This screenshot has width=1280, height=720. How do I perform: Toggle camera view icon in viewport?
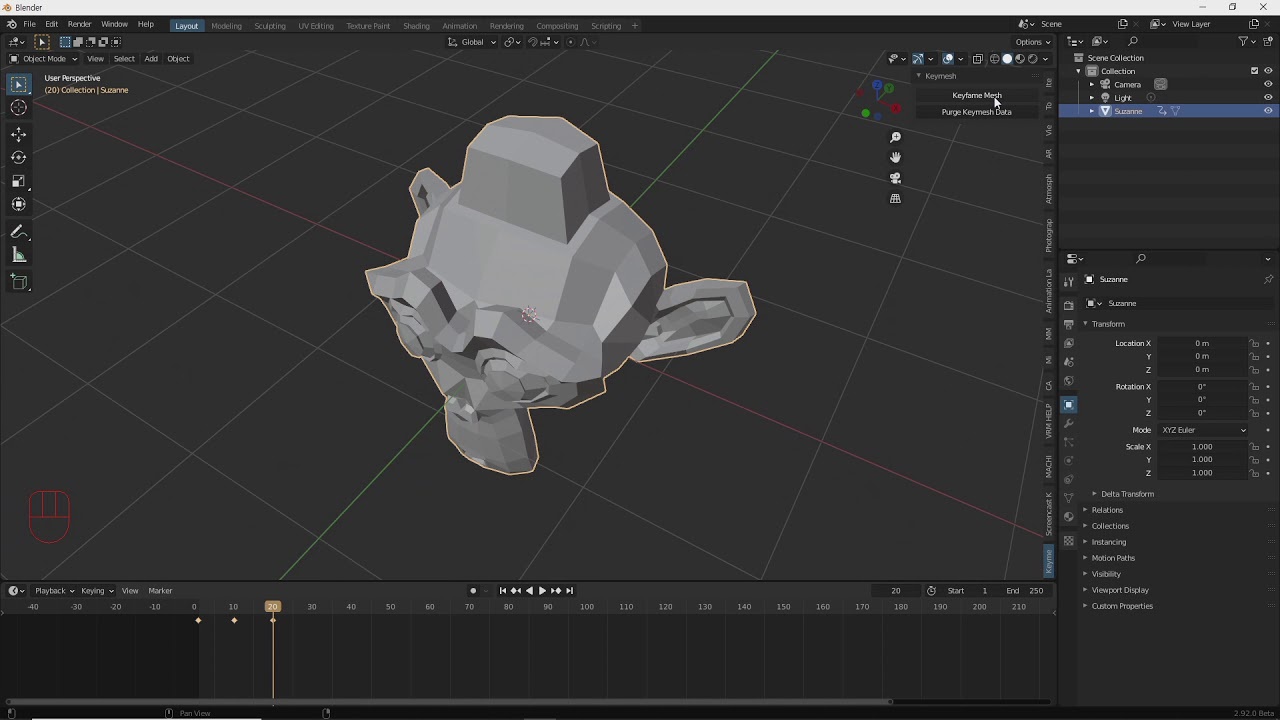pos(895,178)
